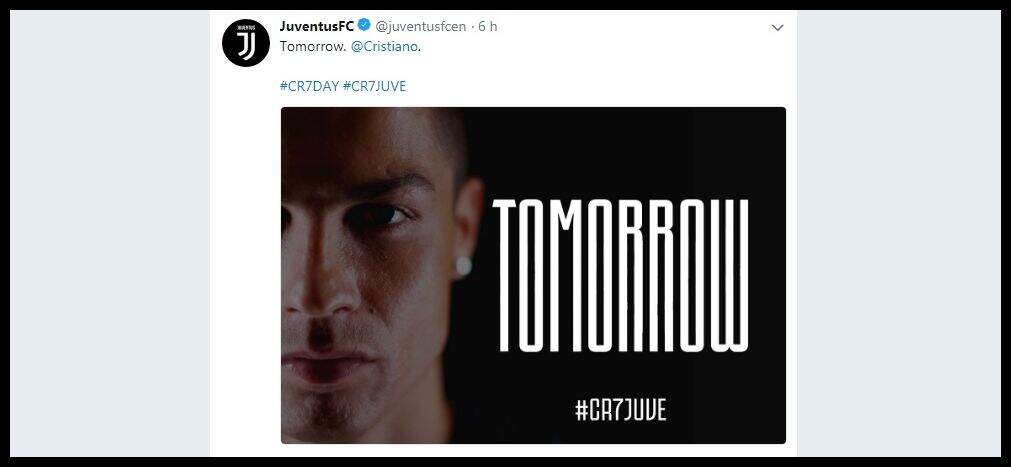This screenshot has width=1011, height=467.
Task: Open the #CR7JUVE hashtag in the tweet text
Action: 375,86
